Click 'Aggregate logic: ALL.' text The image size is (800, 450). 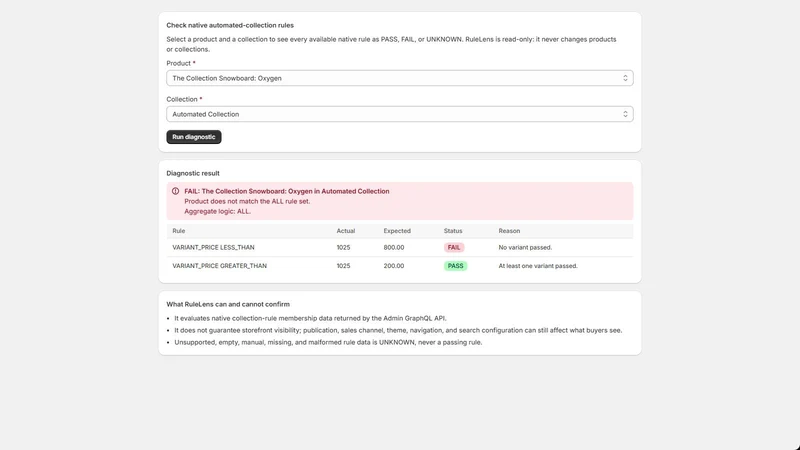tap(217, 211)
